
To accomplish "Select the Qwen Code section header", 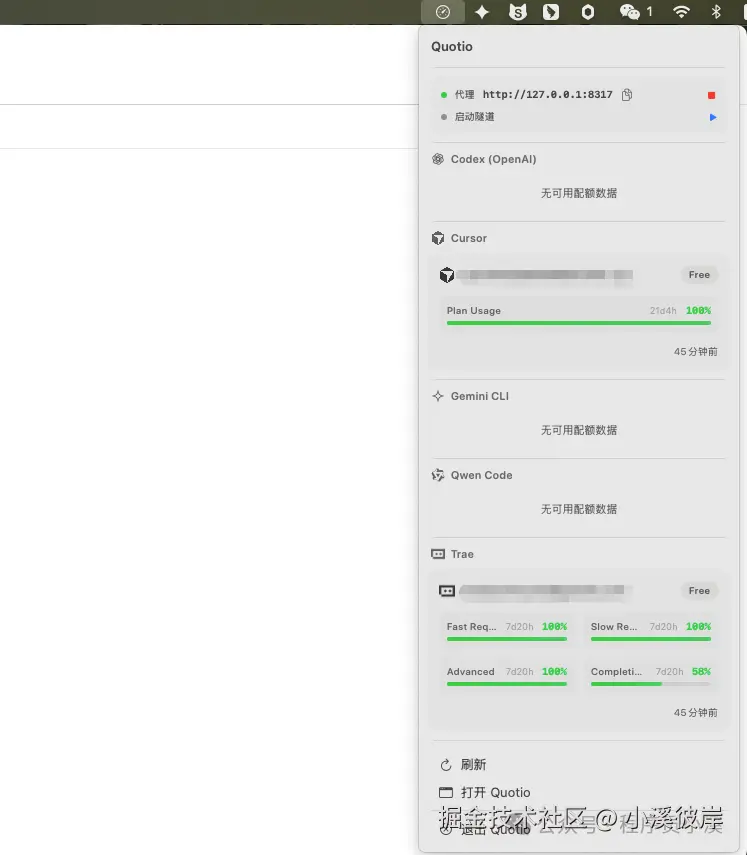I will [481, 475].
